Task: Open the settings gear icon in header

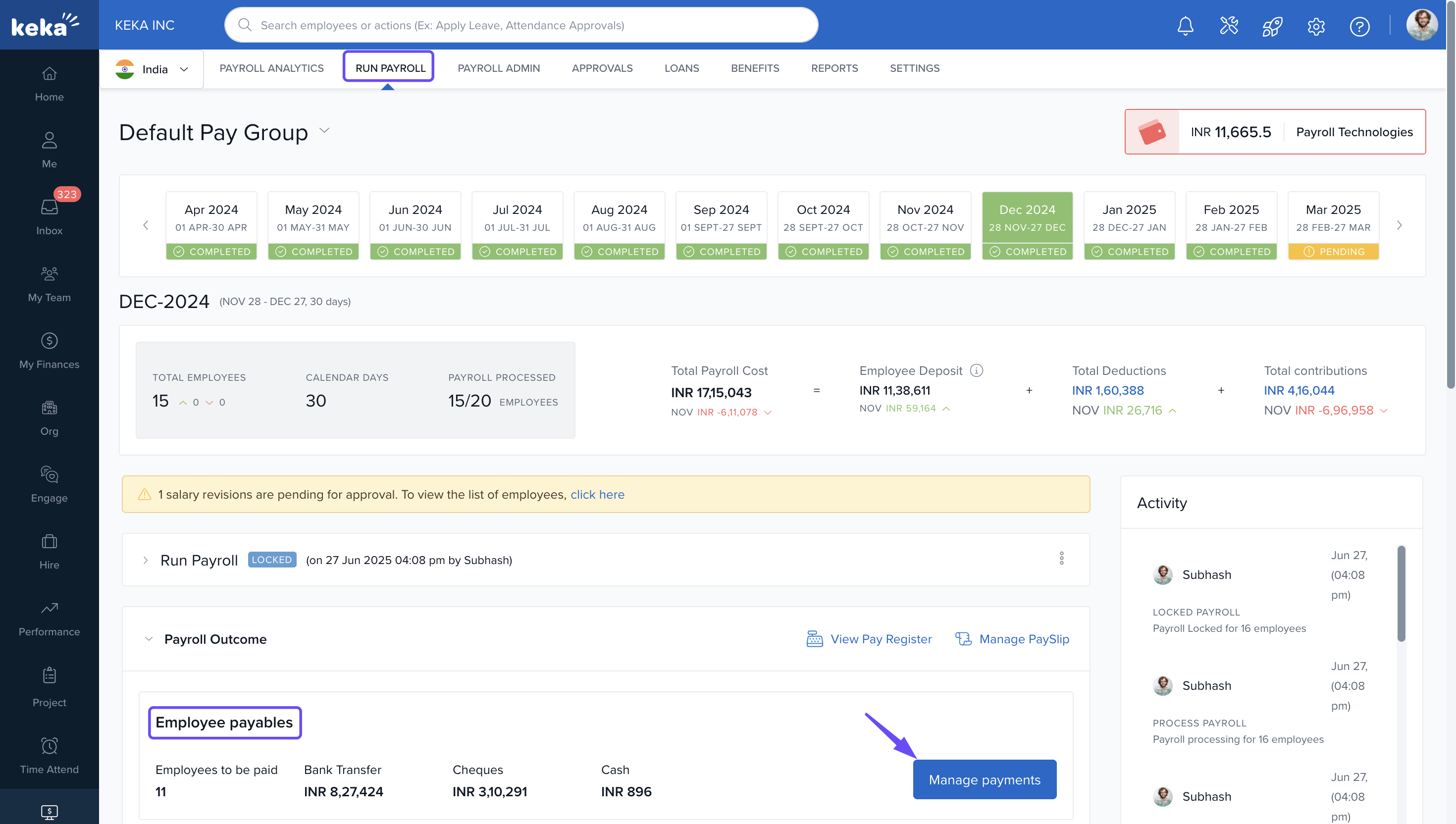Action: pos(1316,25)
